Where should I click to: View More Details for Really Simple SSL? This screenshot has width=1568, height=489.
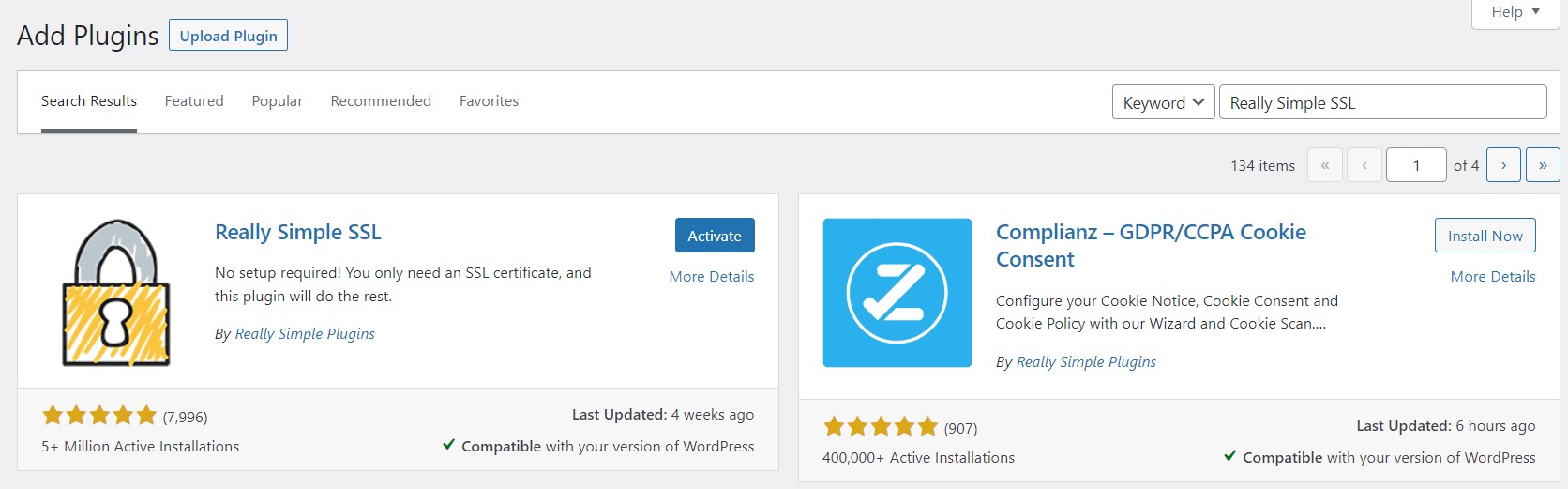[x=711, y=277]
